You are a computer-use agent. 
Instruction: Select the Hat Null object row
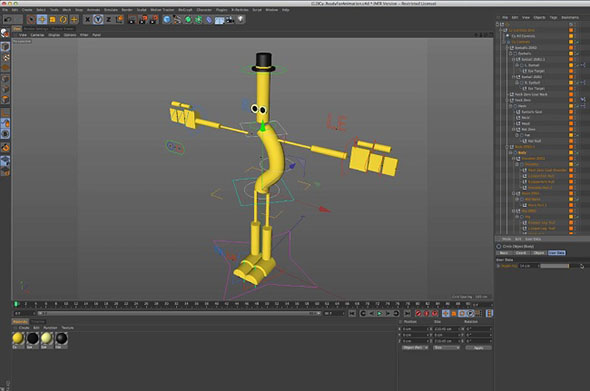tap(535, 141)
